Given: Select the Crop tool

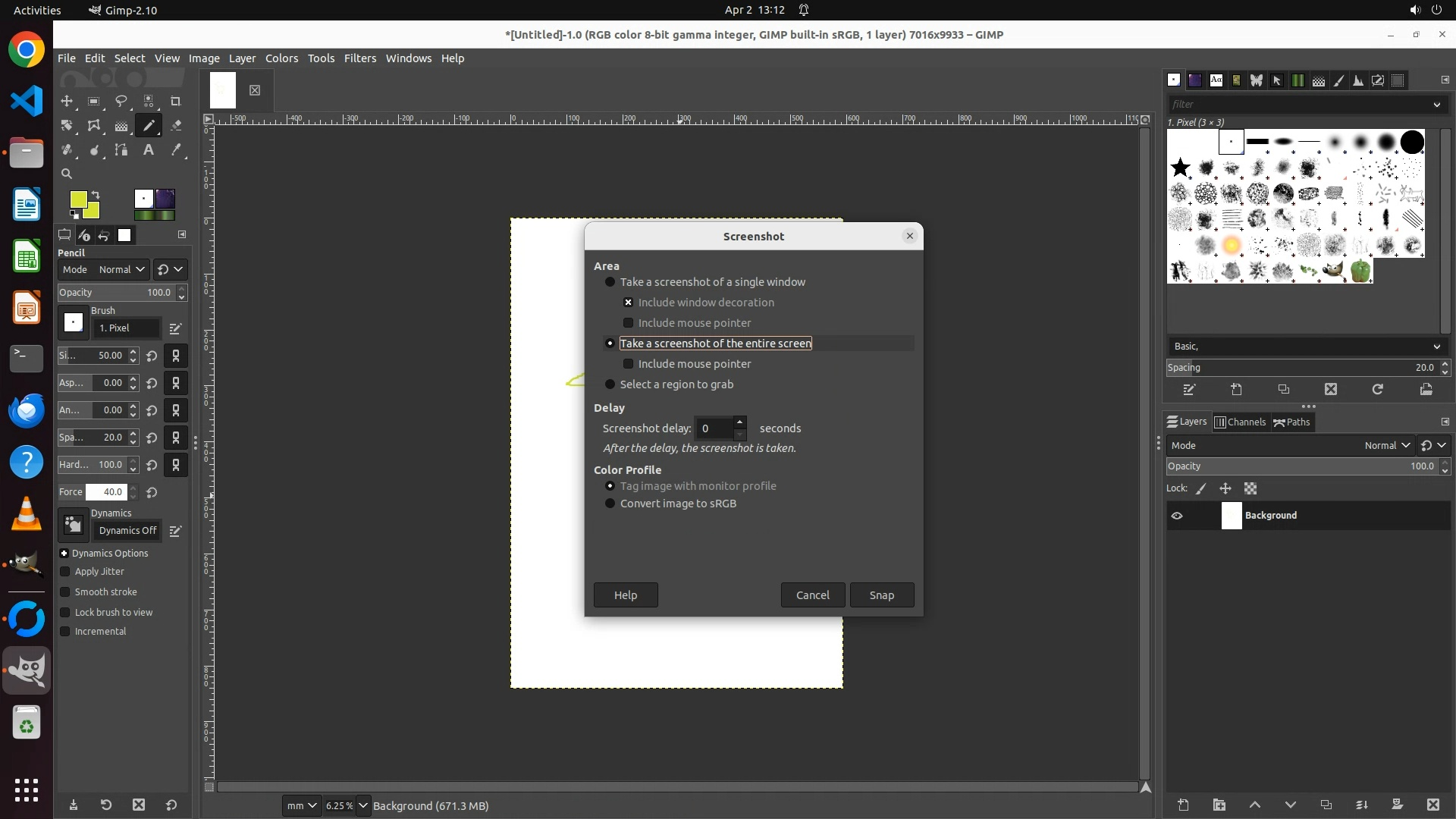Looking at the screenshot, I should click(x=176, y=101).
